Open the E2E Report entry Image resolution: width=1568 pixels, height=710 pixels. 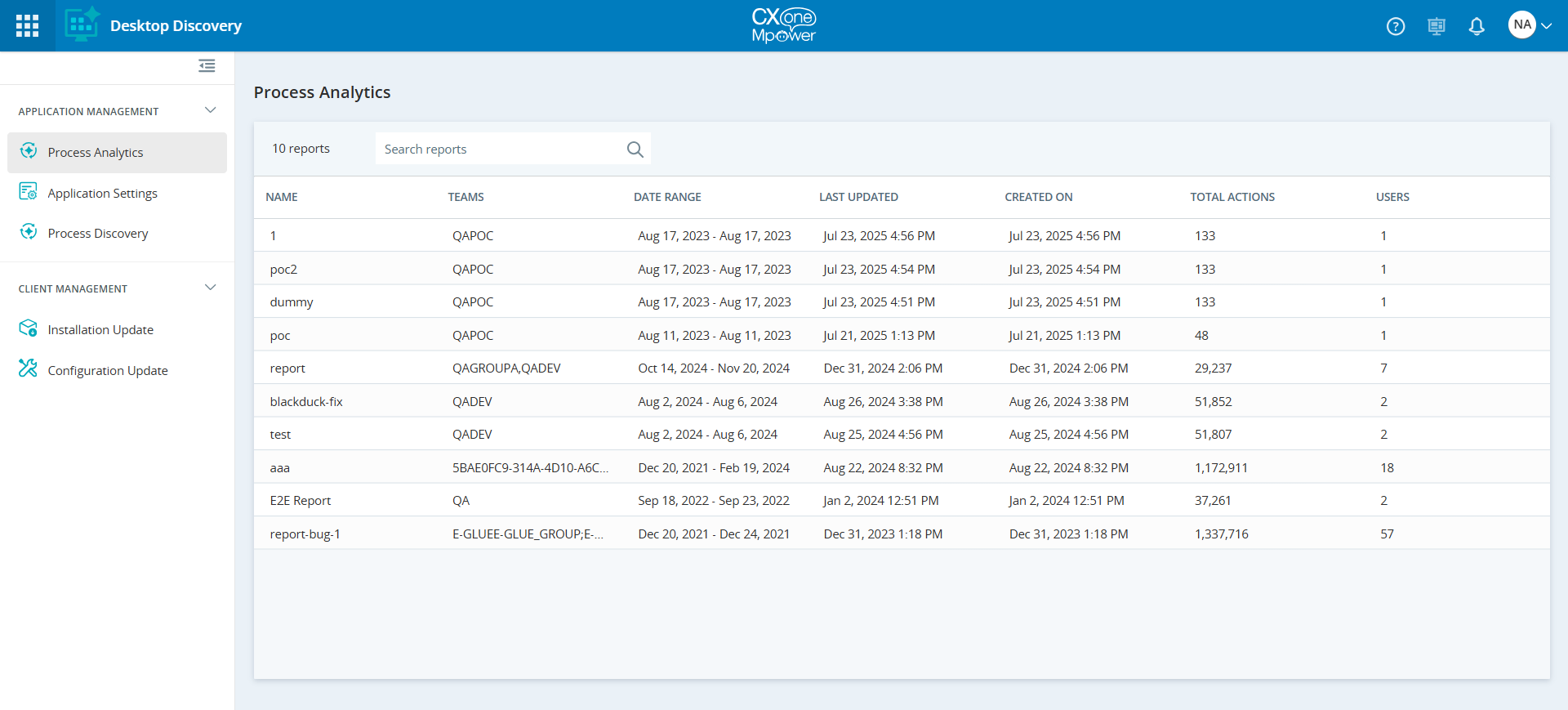coord(301,501)
